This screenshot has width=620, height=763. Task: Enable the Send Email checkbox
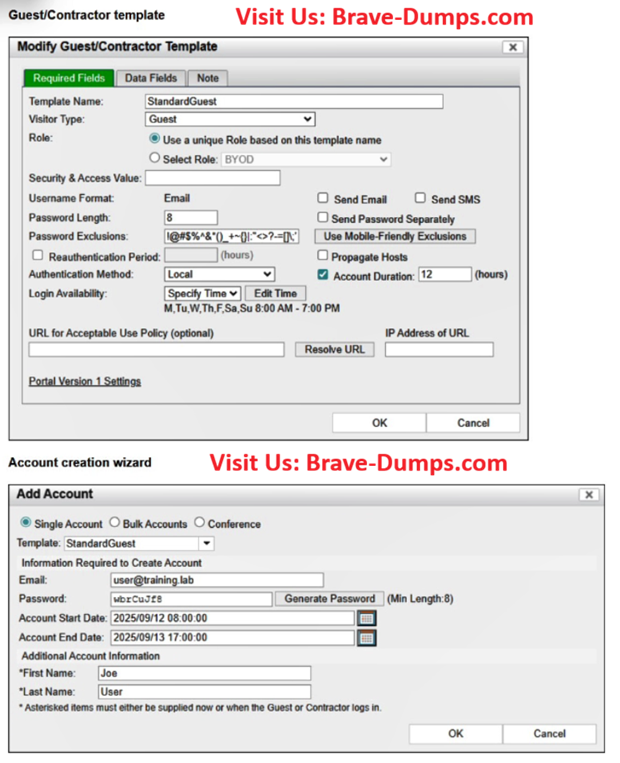[323, 199]
